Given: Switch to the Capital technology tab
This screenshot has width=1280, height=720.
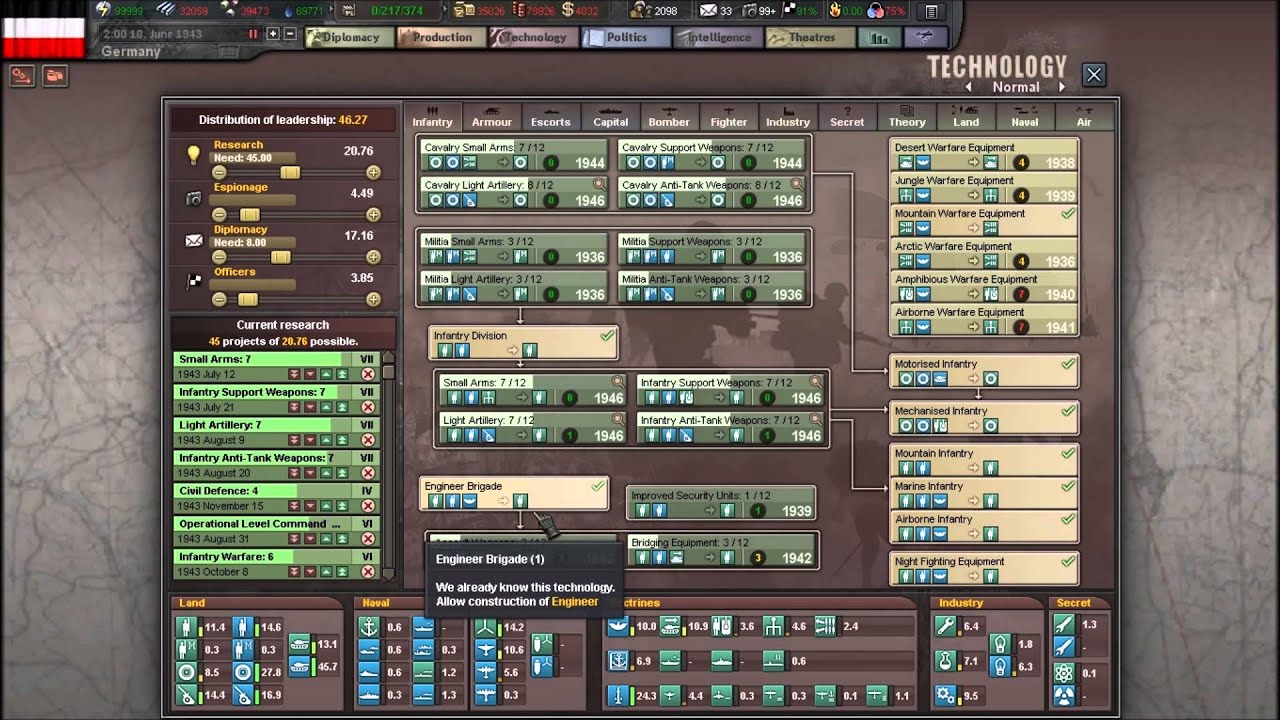Looking at the screenshot, I should tap(610, 116).
